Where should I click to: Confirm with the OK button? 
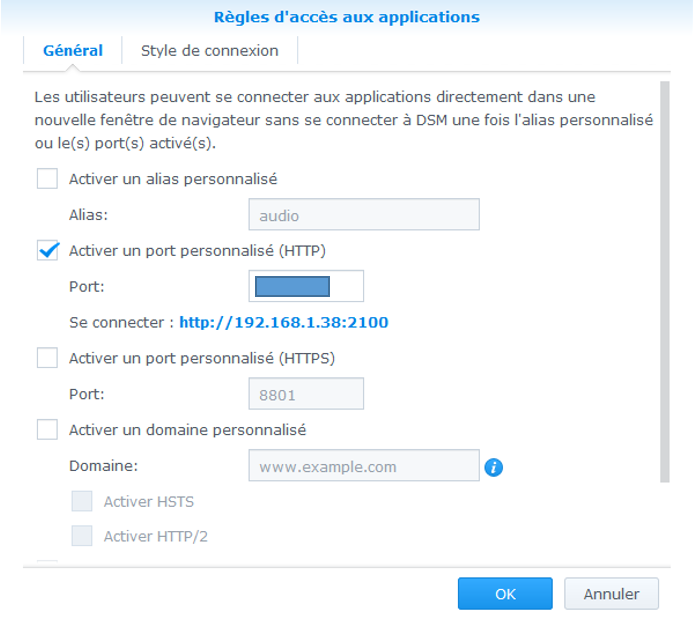pyautogui.click(x=505, y=594)
